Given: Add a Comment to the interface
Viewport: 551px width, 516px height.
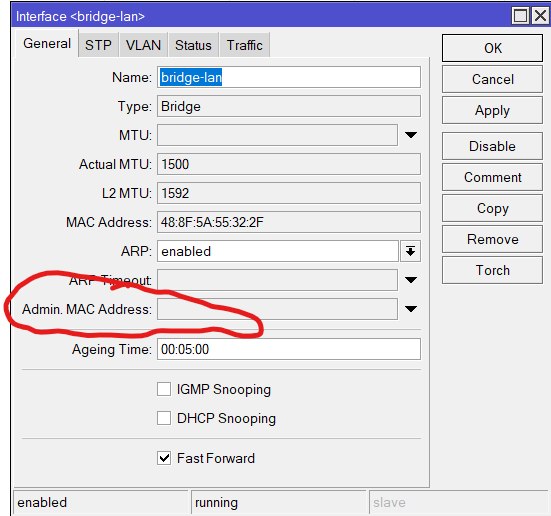Looking at the screenshot, I should tap(492, 177).
